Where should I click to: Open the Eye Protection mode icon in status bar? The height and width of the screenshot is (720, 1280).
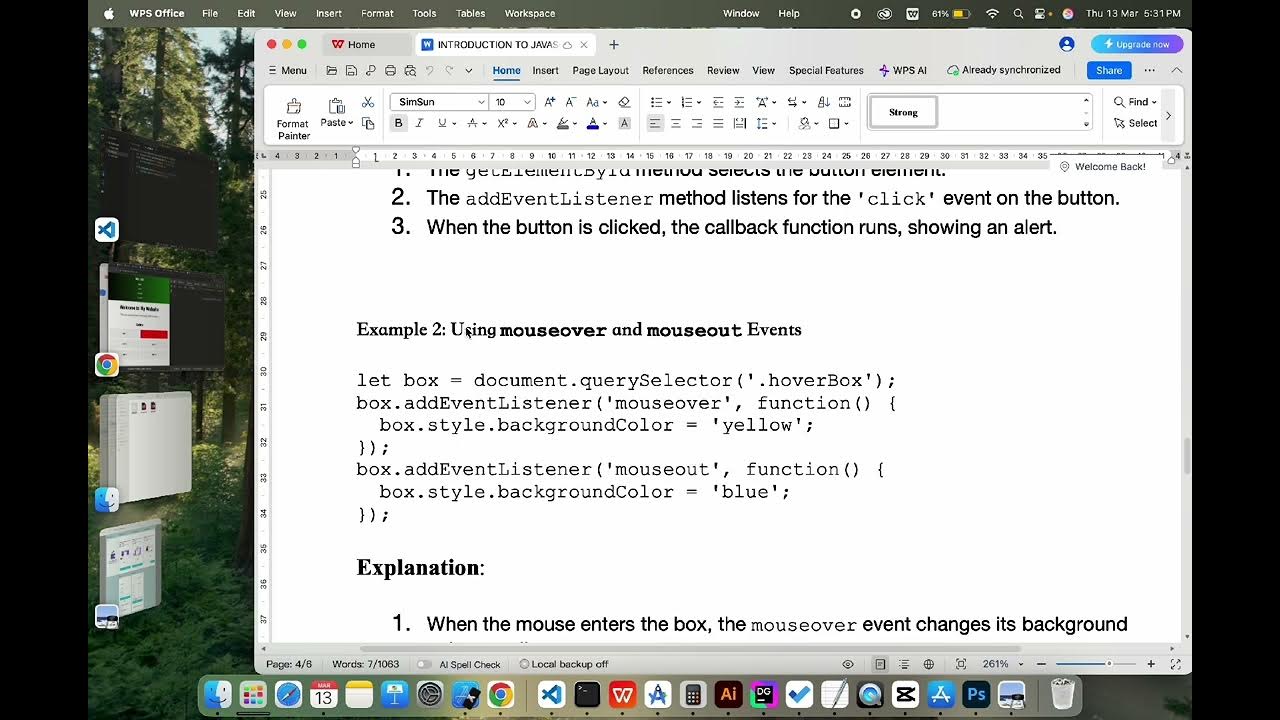pyautogui.click(x=848, y=664)
